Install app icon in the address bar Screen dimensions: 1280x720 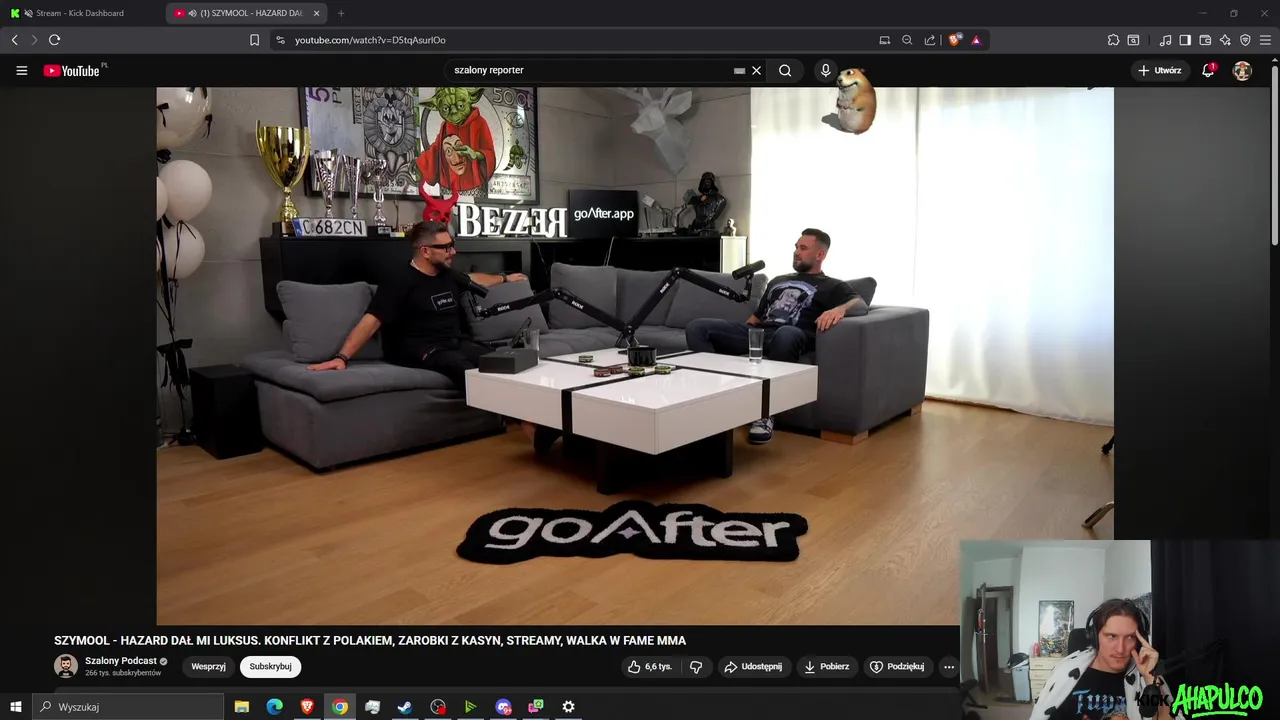tap(884, 40)
